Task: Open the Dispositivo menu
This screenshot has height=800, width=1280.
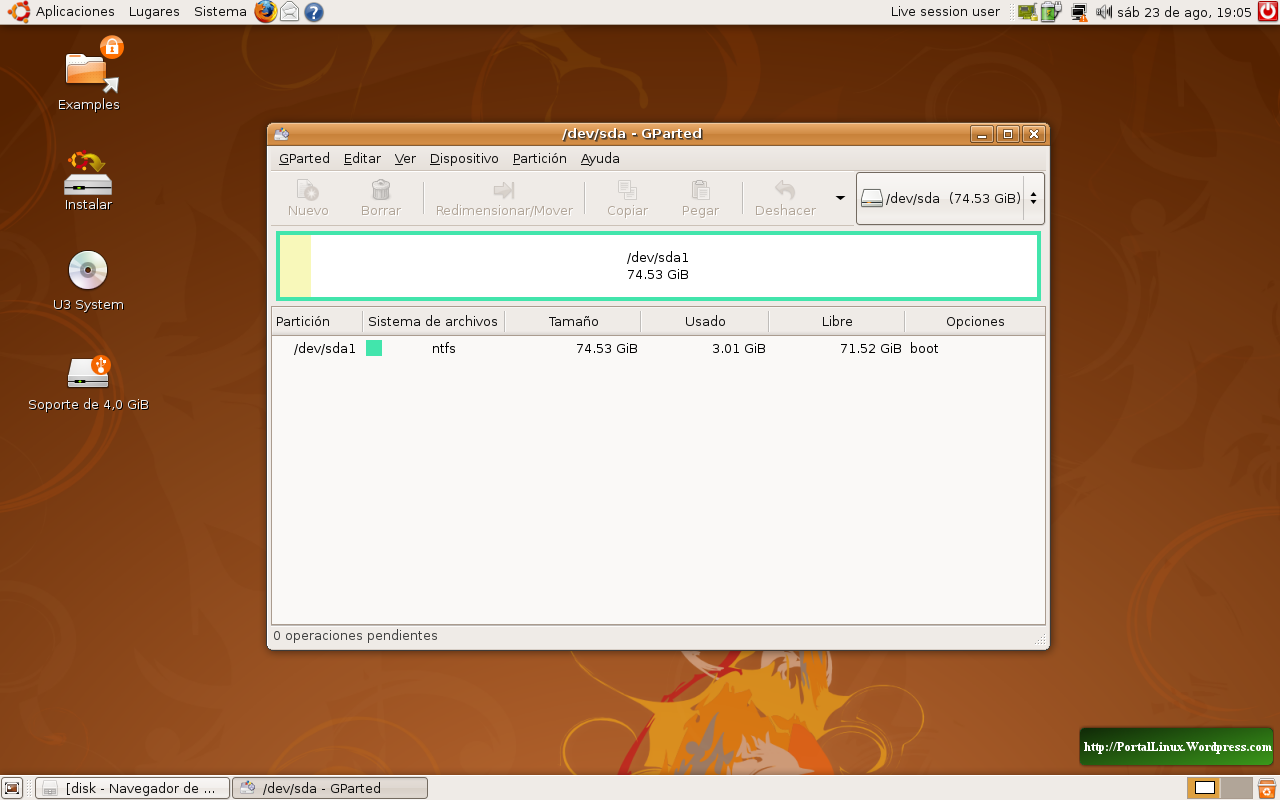Action: tap(464, 158)
